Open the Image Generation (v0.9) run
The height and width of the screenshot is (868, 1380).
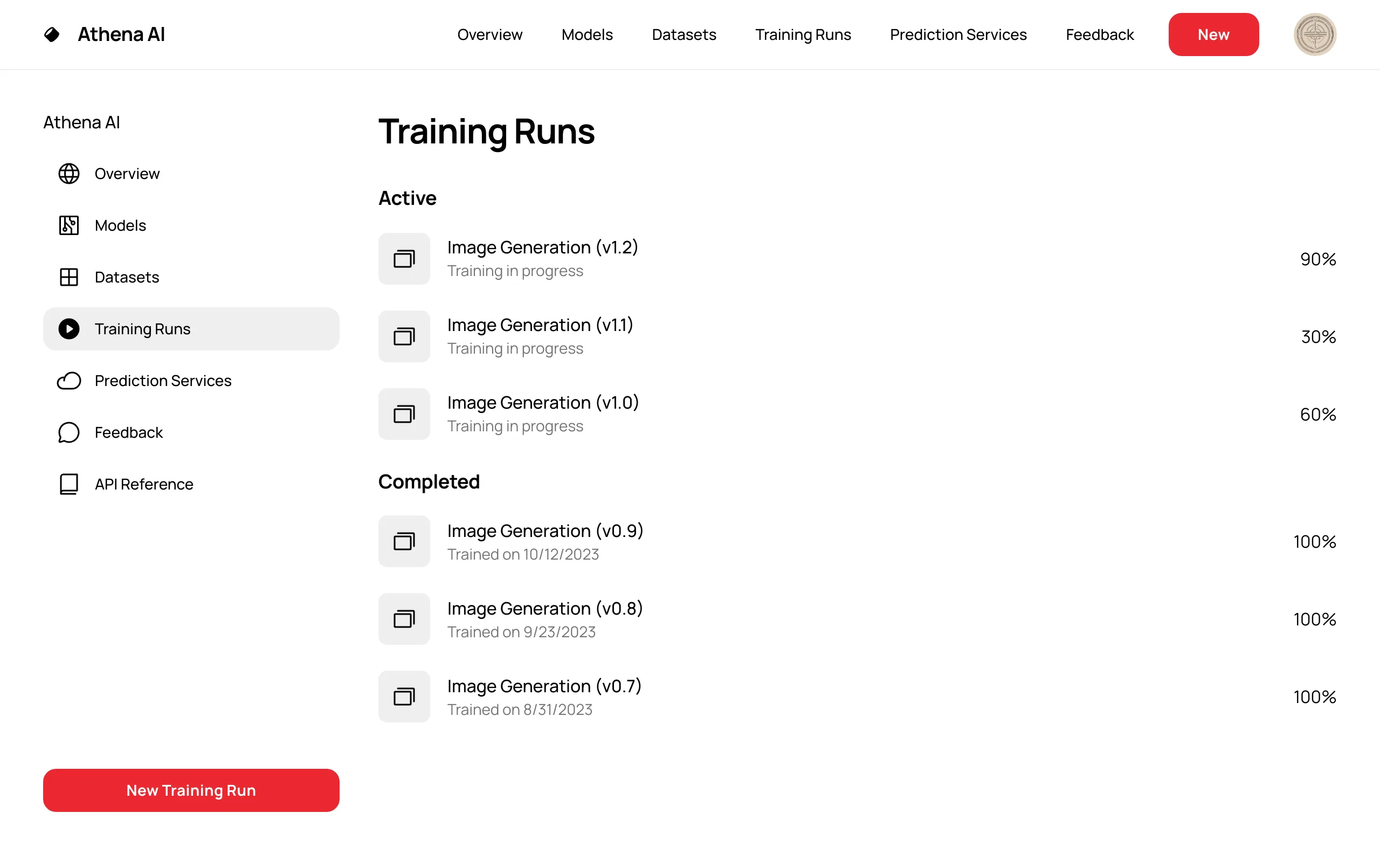[x=857, y=541]
